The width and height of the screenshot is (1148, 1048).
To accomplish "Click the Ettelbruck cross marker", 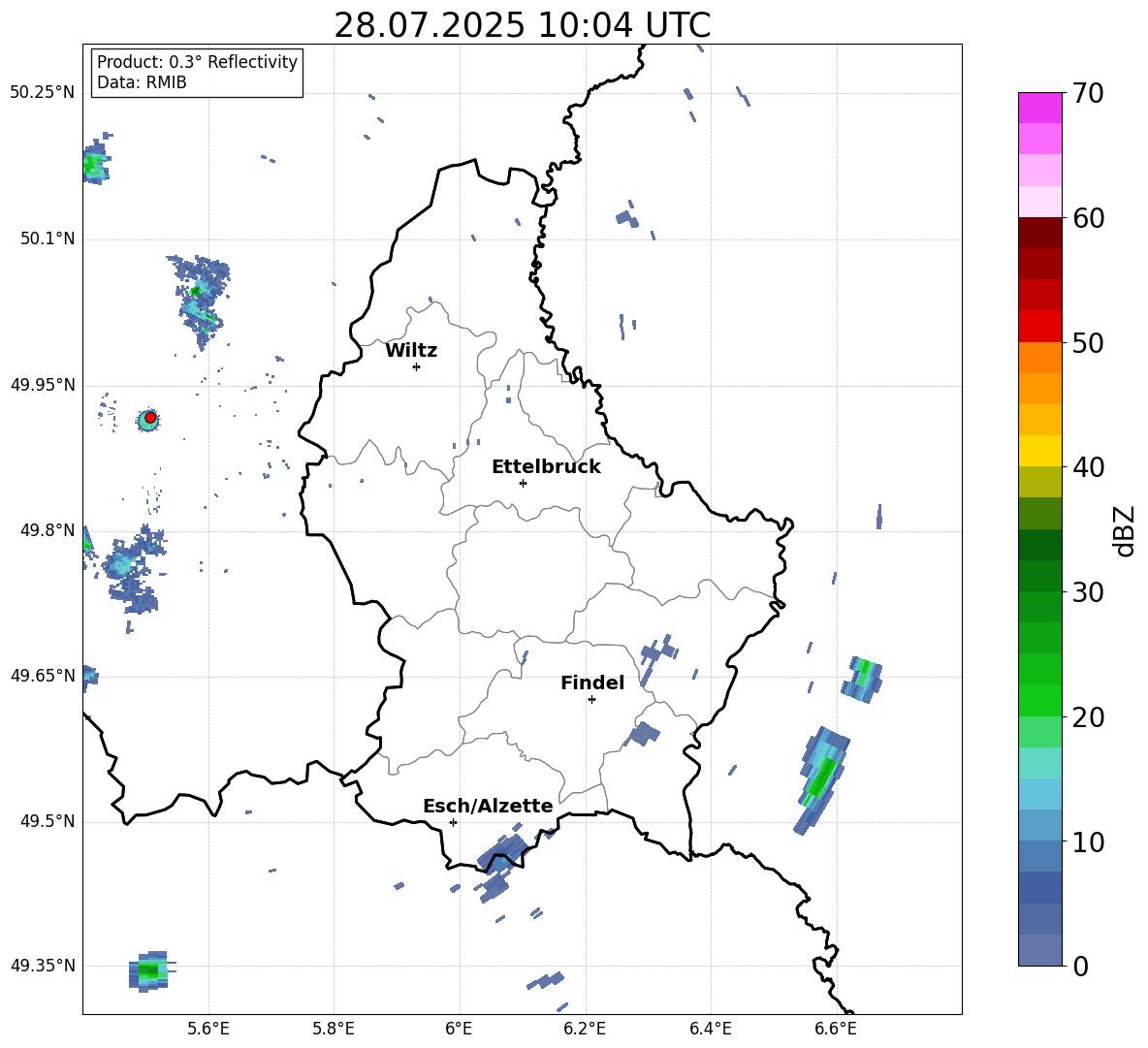I will click(x=523, y=483).
